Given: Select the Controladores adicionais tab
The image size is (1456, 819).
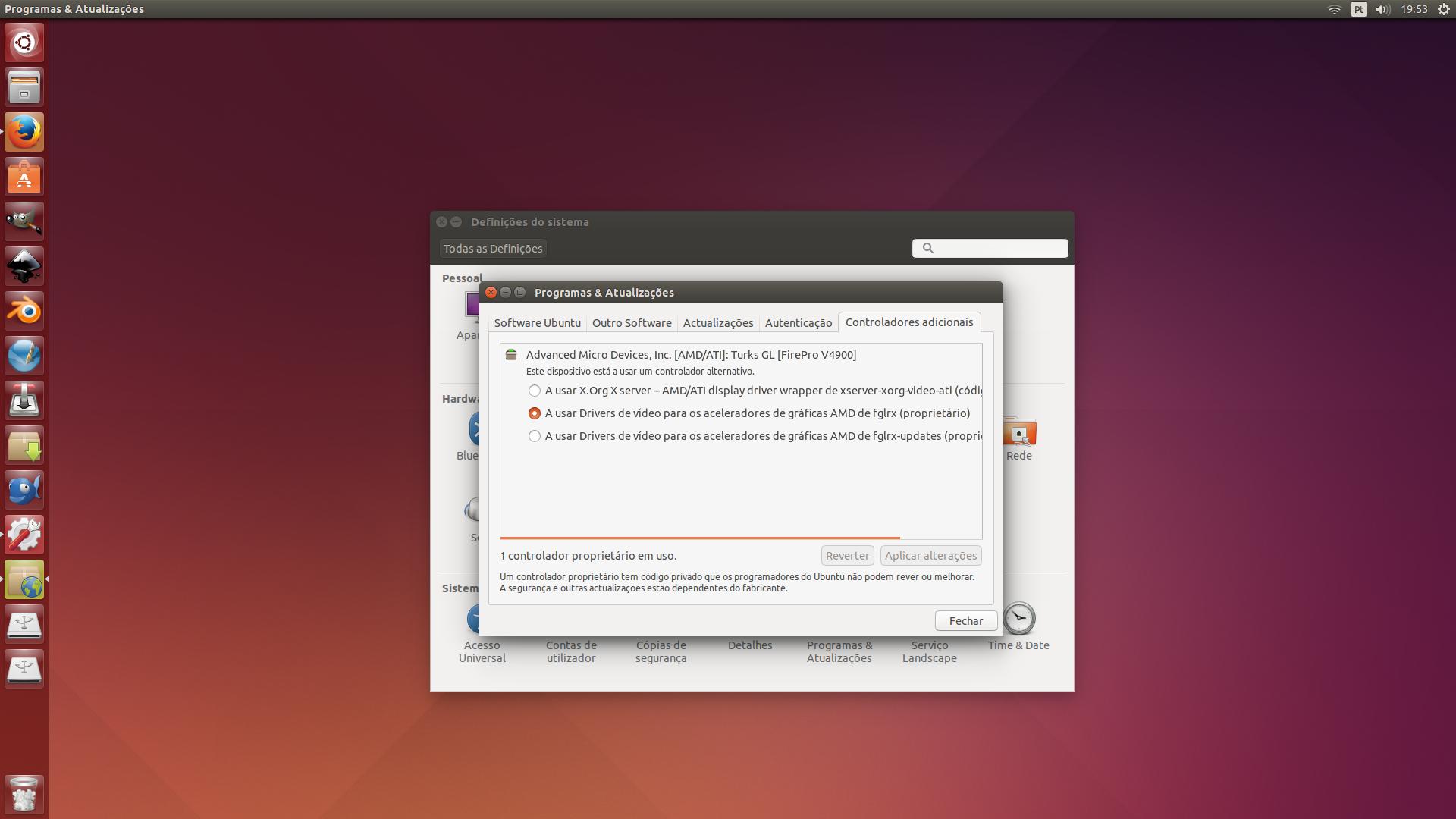Looking at the screenshot, I should point(909,322).
